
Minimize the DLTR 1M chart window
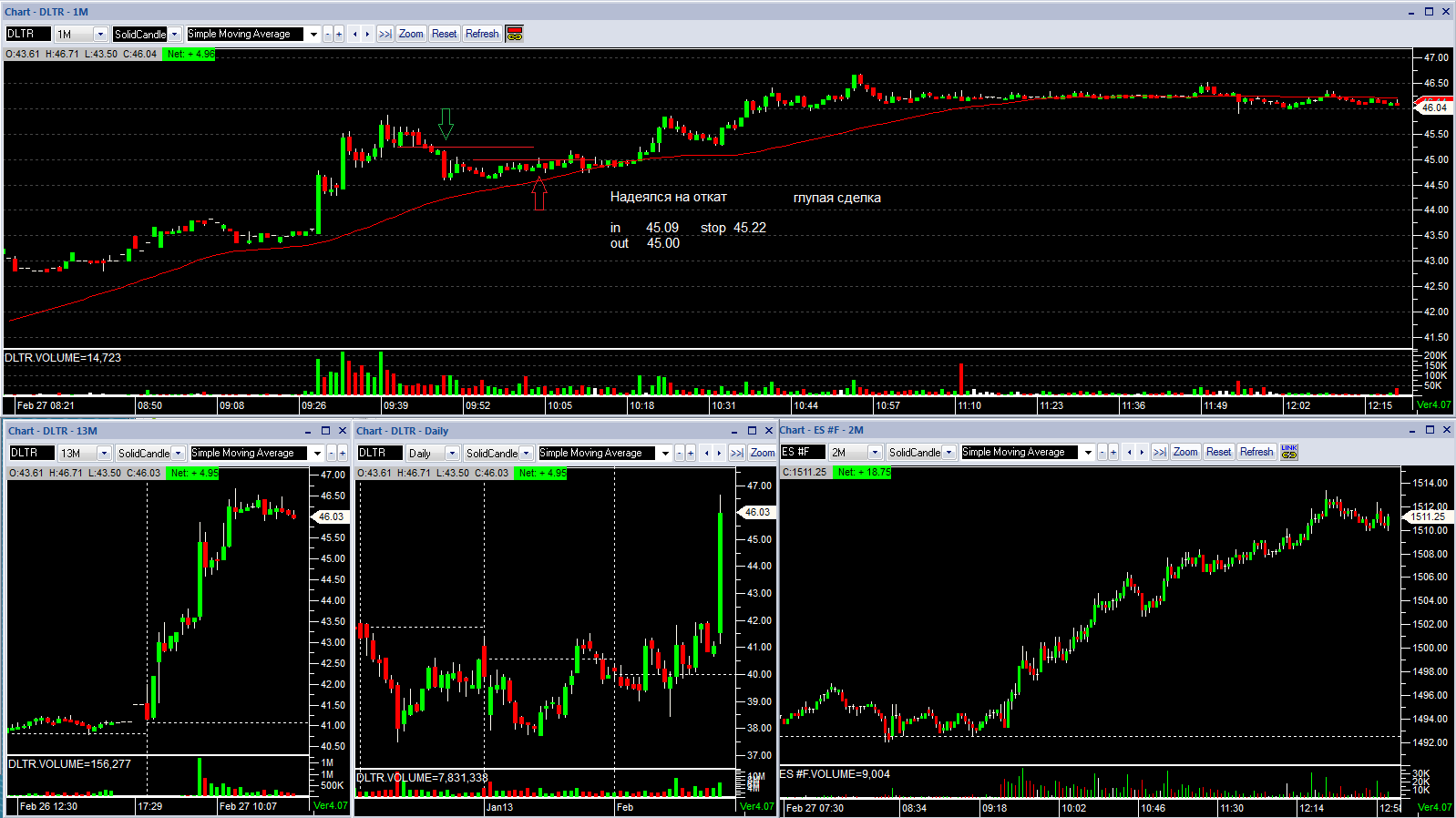(x=1411, y=12)
